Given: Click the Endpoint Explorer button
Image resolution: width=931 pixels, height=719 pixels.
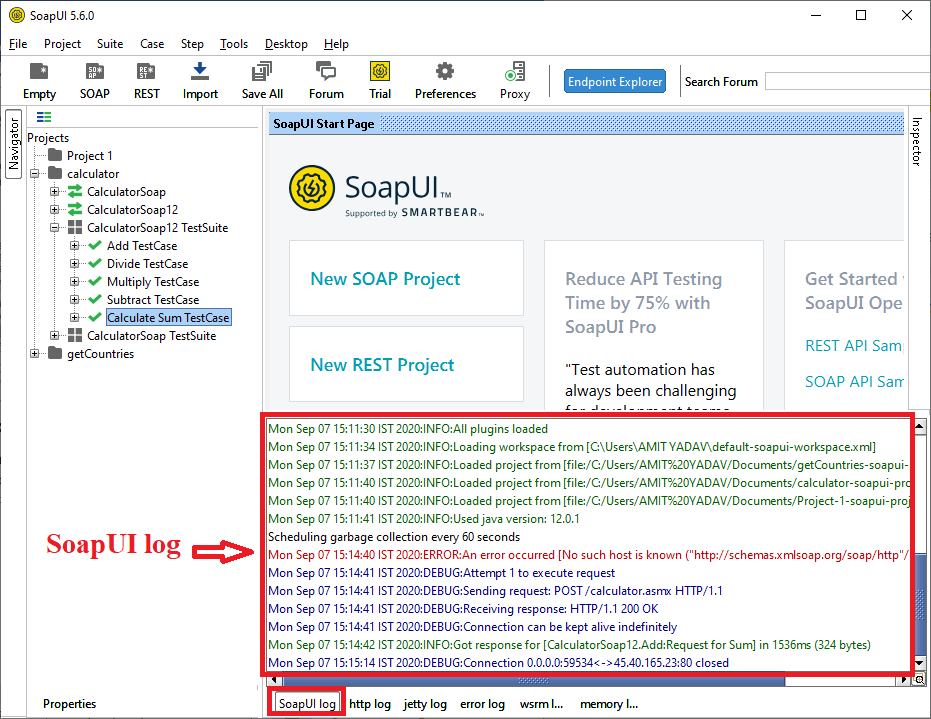Looking at the screenshot, I should (615, 82).
